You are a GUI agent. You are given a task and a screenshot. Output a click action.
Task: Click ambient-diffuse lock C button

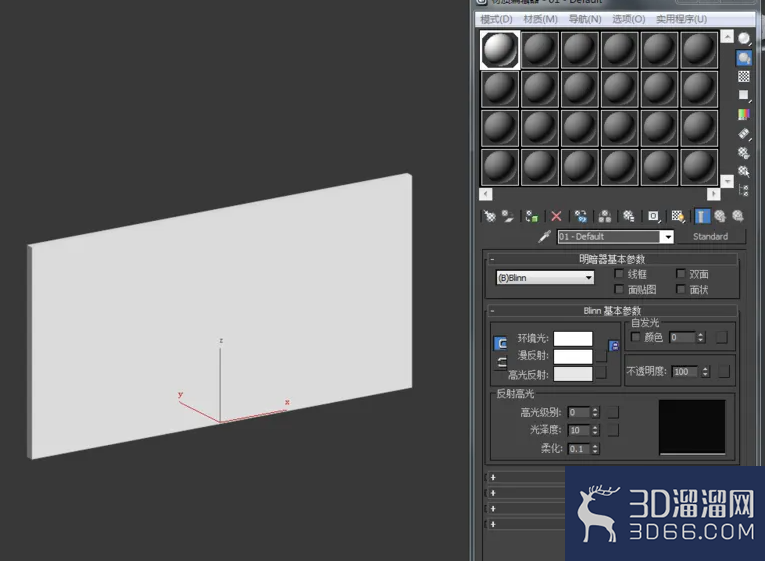501,343
